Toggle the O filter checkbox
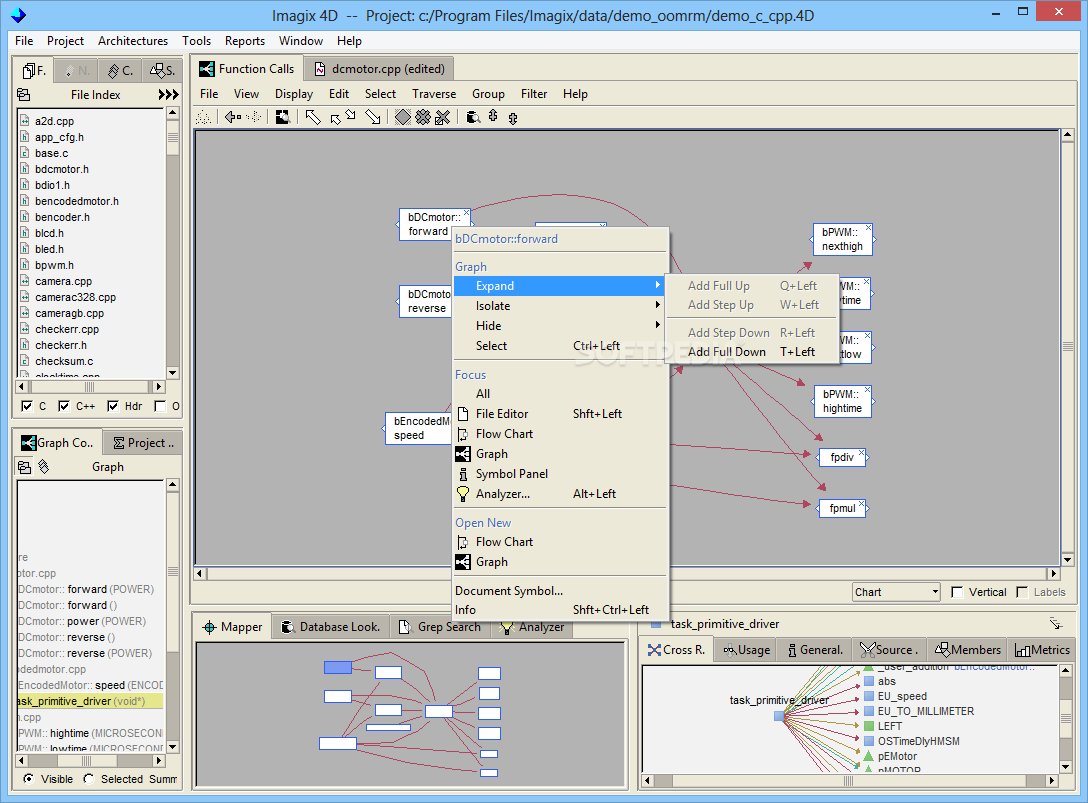 [160, 406]
